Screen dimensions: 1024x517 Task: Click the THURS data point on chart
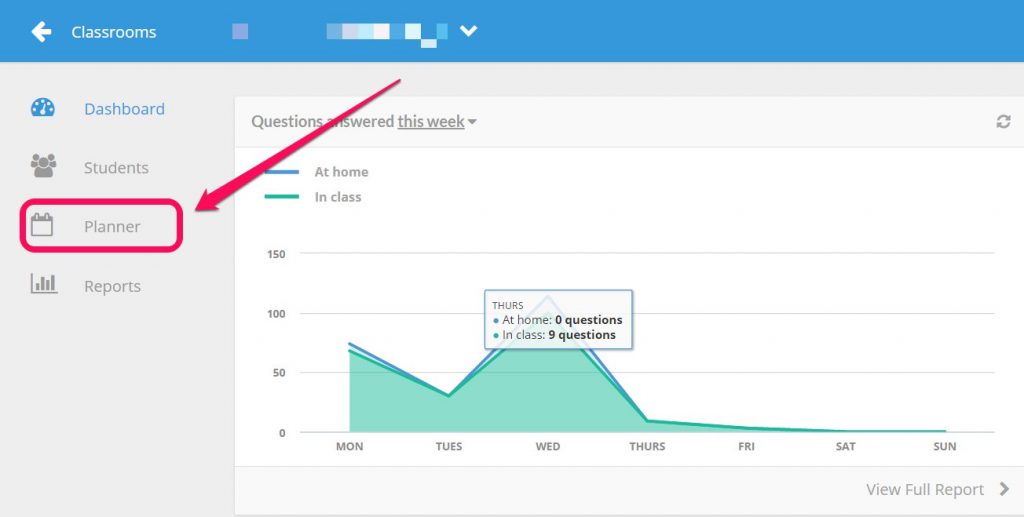(647, 420)
